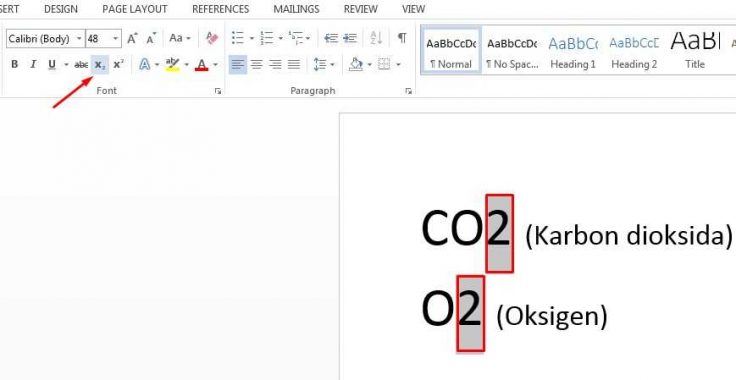The width and height of the screenshot is (736, 380).
Task: Apply paragraph shading paint bucket
Action: [x=356, y=64]
